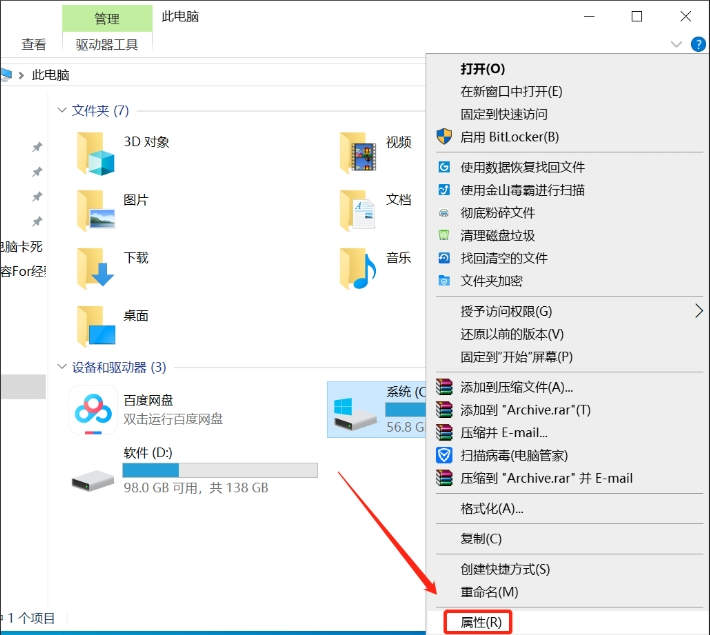
Task: Select 启用 BitLocker(B) menu entry
Action: [x=509, y=136]
